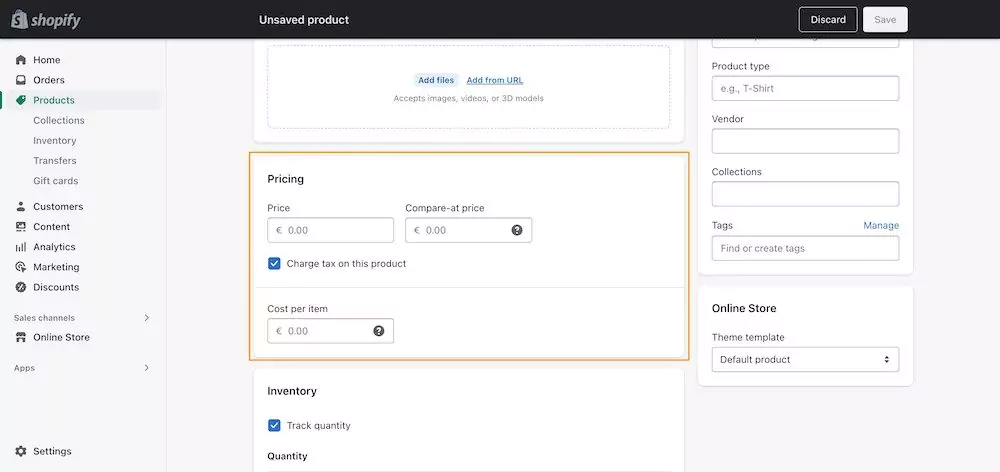This screenshot has width=1000, height=472.
Task: Click the Compare-at price input field
Action: (468, 230)
